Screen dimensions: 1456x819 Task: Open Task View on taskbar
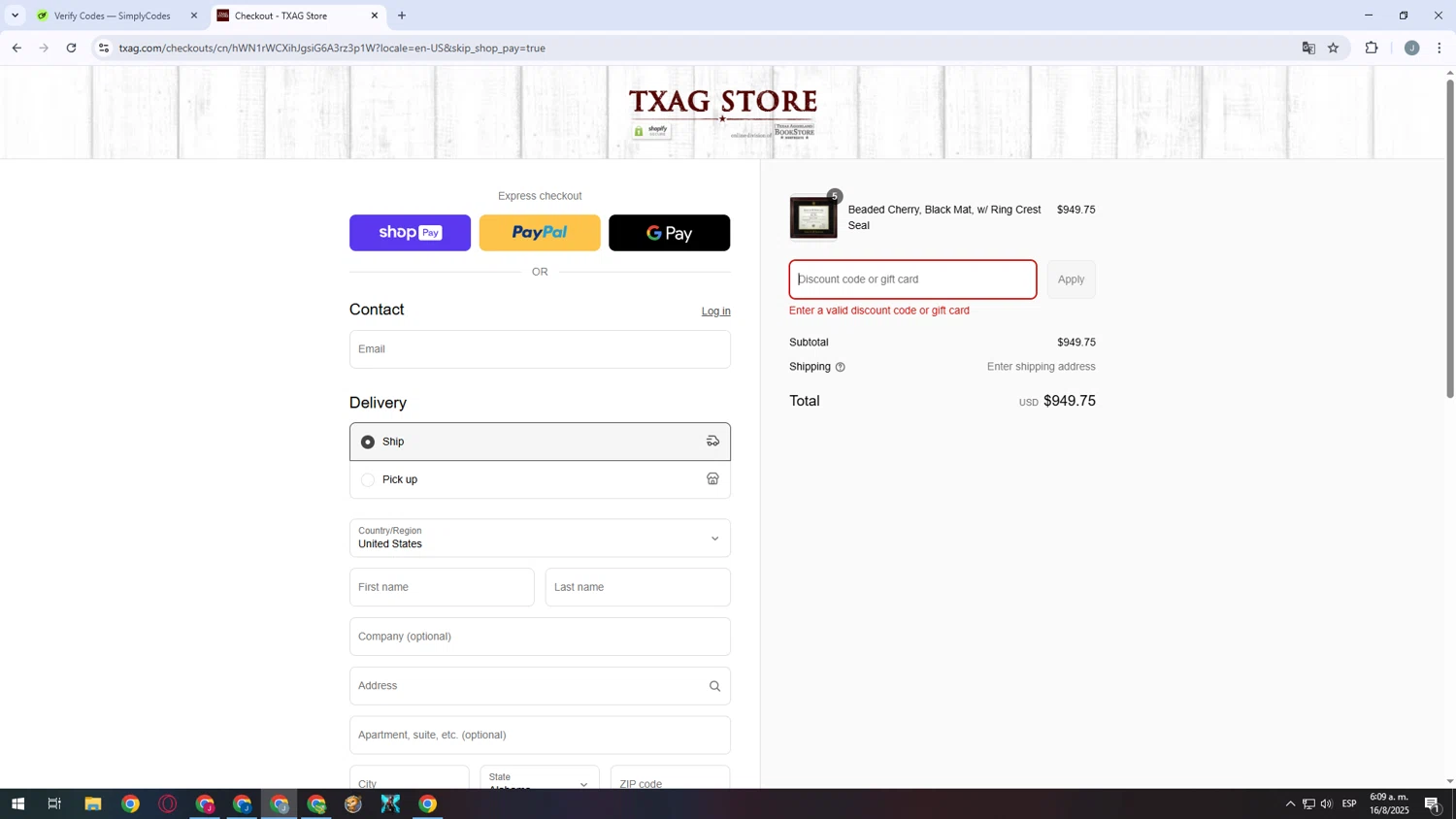point(54,803)
